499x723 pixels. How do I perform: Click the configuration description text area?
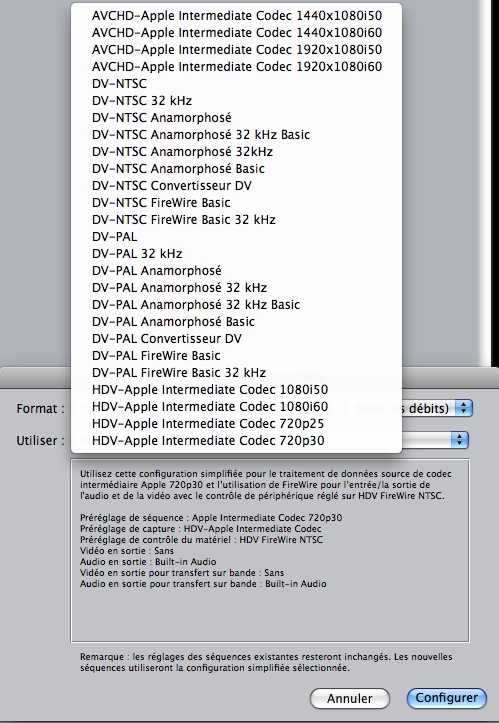point(270,550)
